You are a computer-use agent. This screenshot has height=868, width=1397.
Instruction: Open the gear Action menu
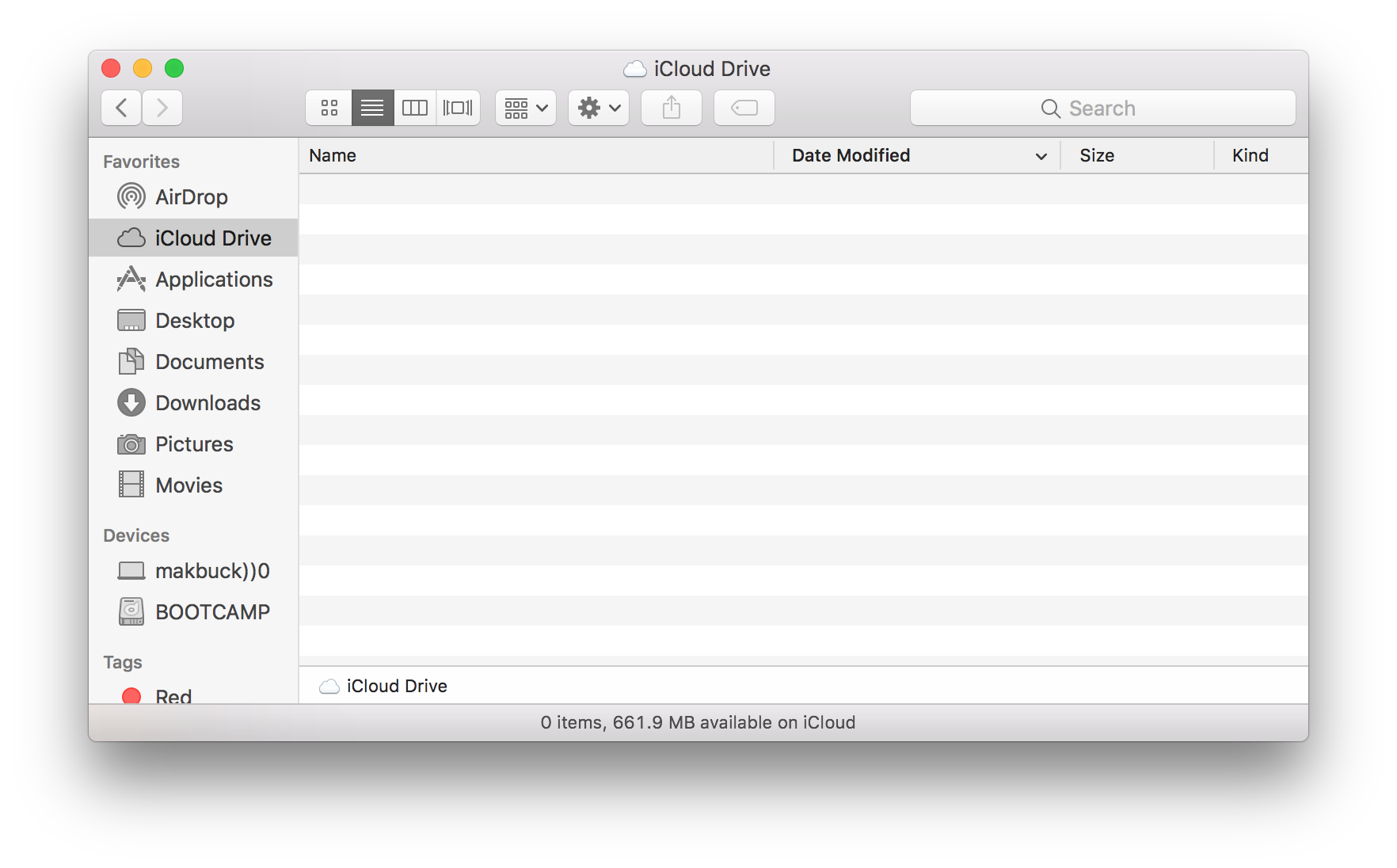click(x=599, y=108)
